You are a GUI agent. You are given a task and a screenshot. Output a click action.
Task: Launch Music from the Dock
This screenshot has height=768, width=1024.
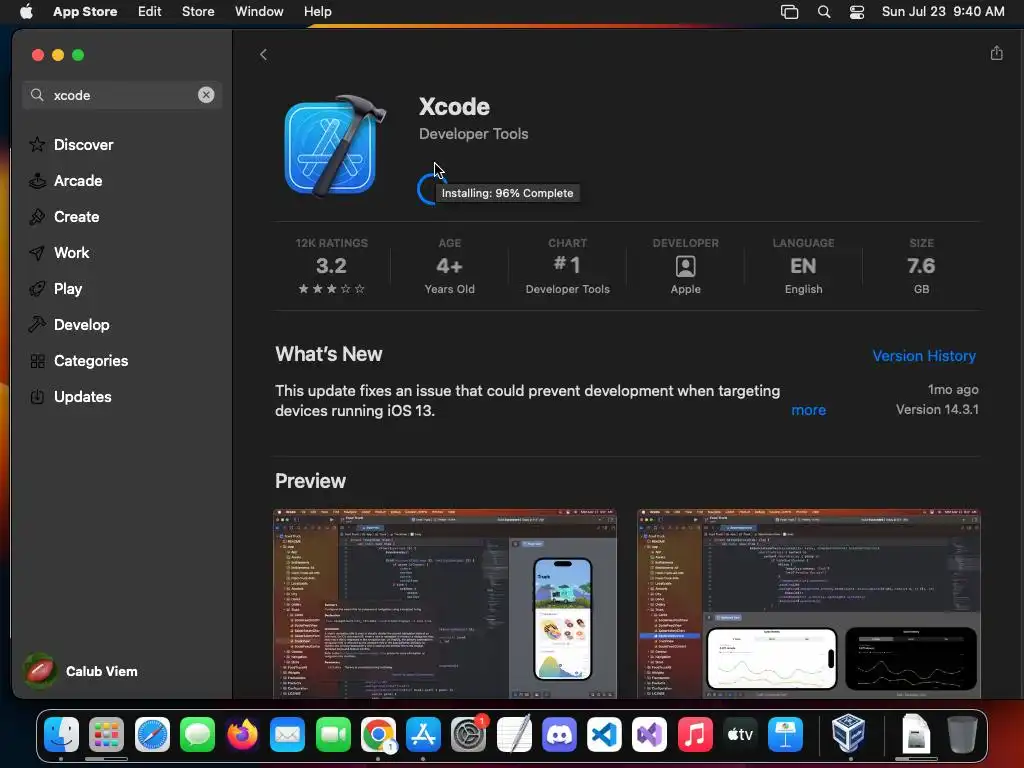pyautogui.click(x=695, y=734)
